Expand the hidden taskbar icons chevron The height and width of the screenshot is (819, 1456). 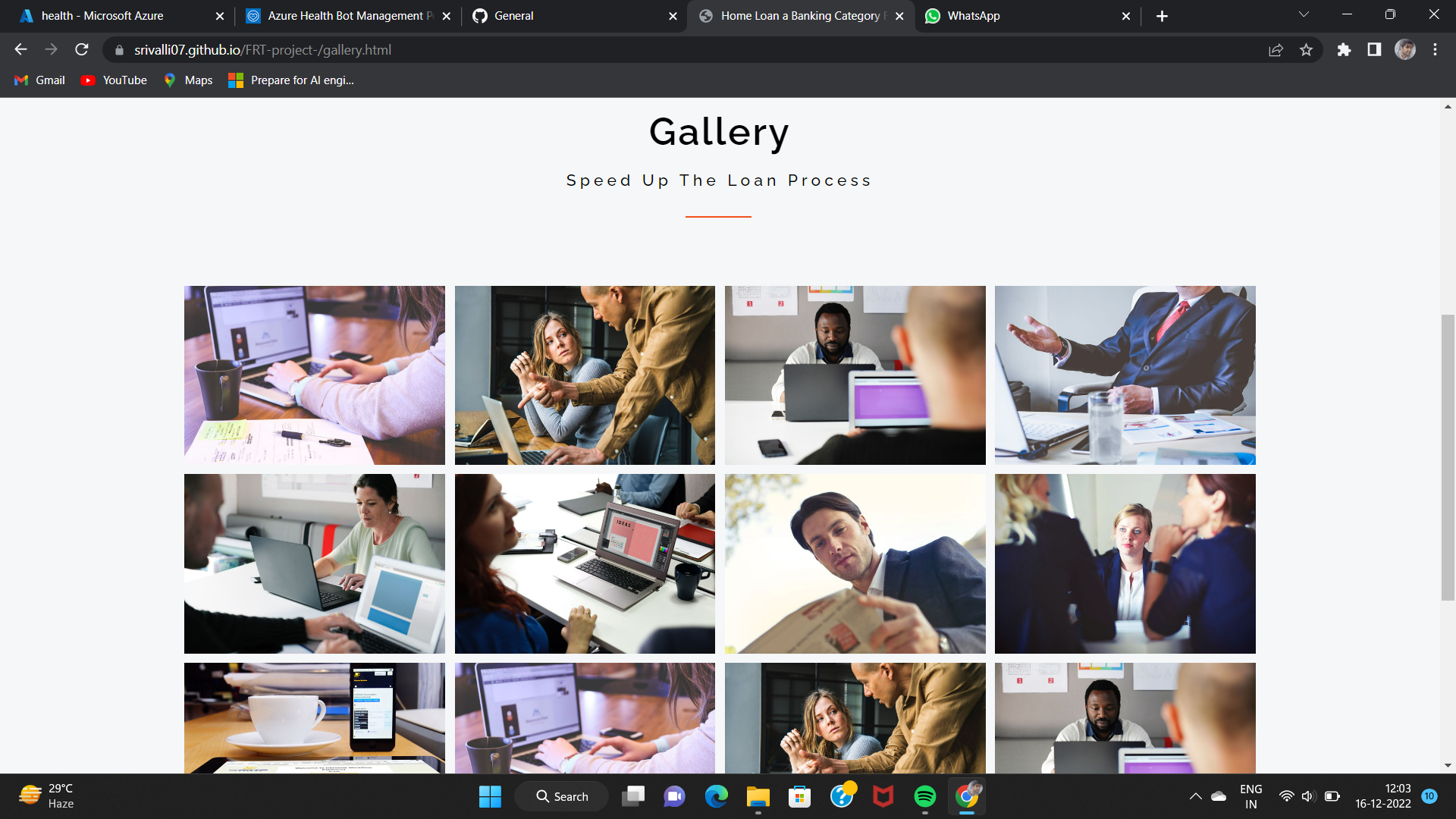(1196, 796)
